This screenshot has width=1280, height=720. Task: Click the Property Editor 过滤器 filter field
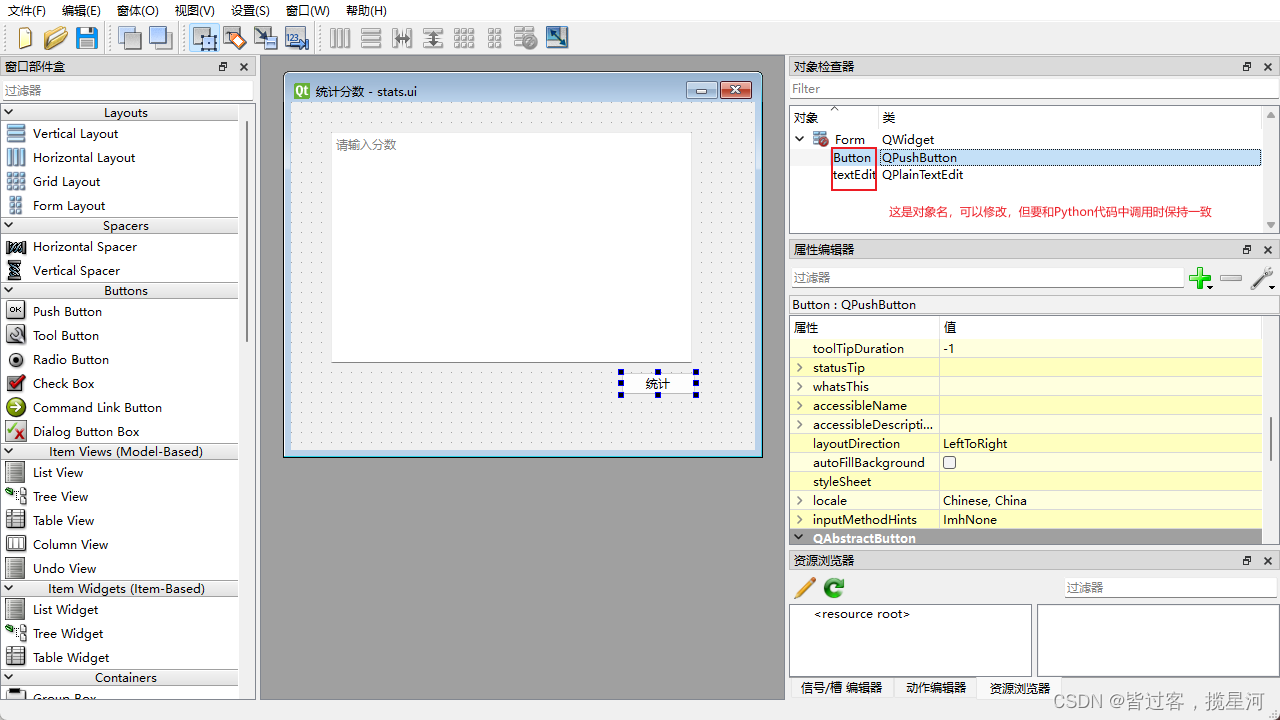[x=987, y=278]
